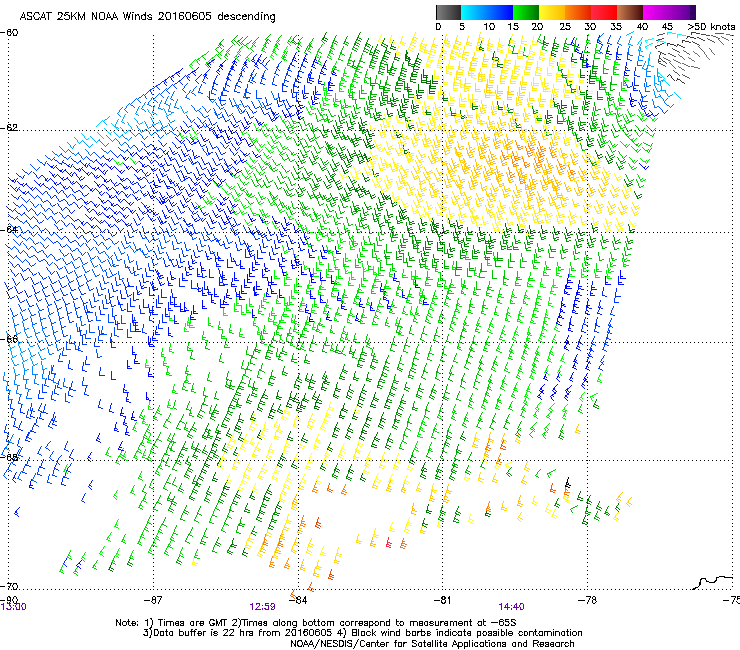This screenshot has height=650, width=740.
Task: Click the '-90' longitude axis label
Action: tap(9, 599)
